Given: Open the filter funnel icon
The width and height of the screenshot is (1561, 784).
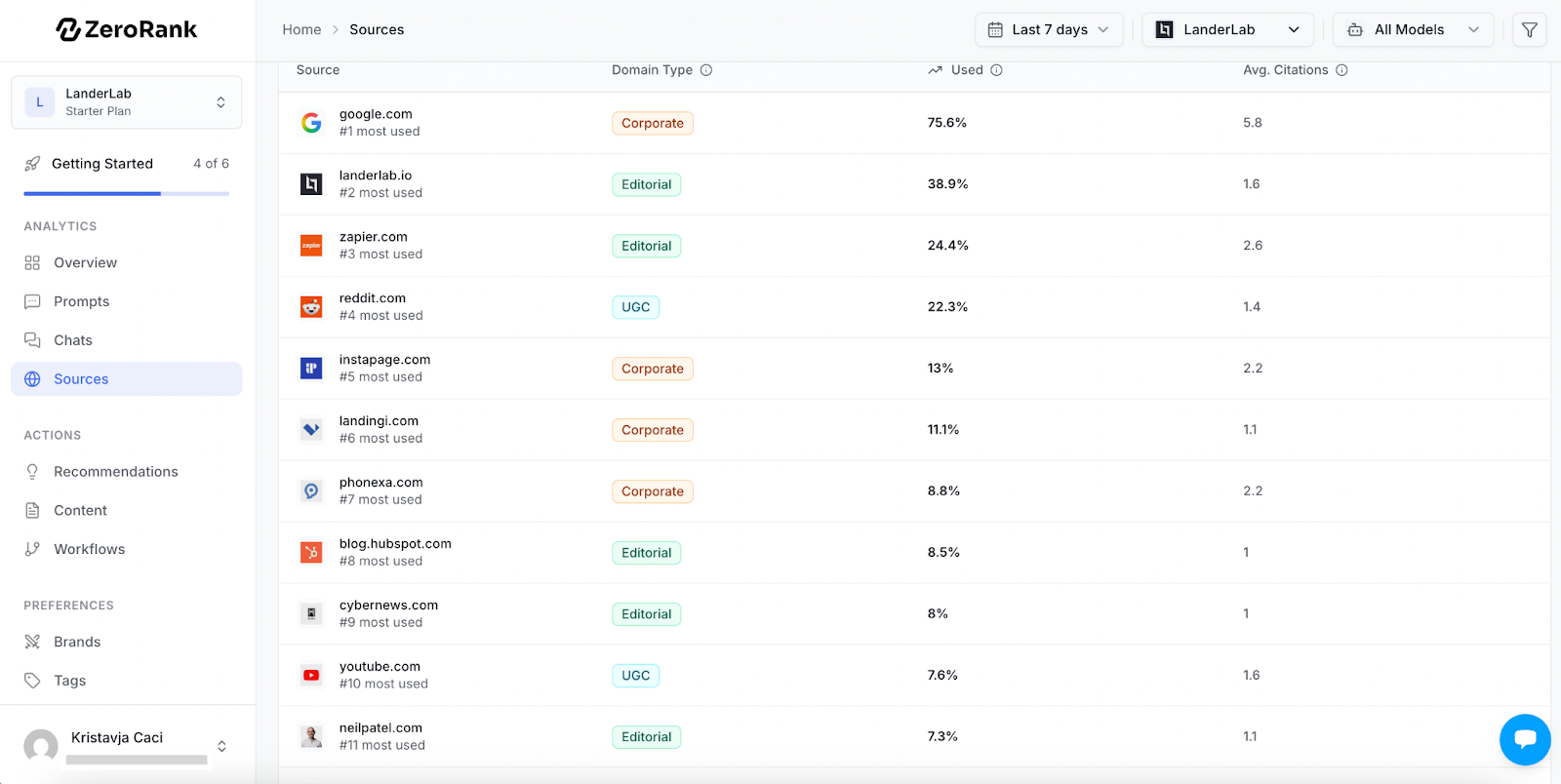Looking at the screenshot, I should coord(1530,29).
